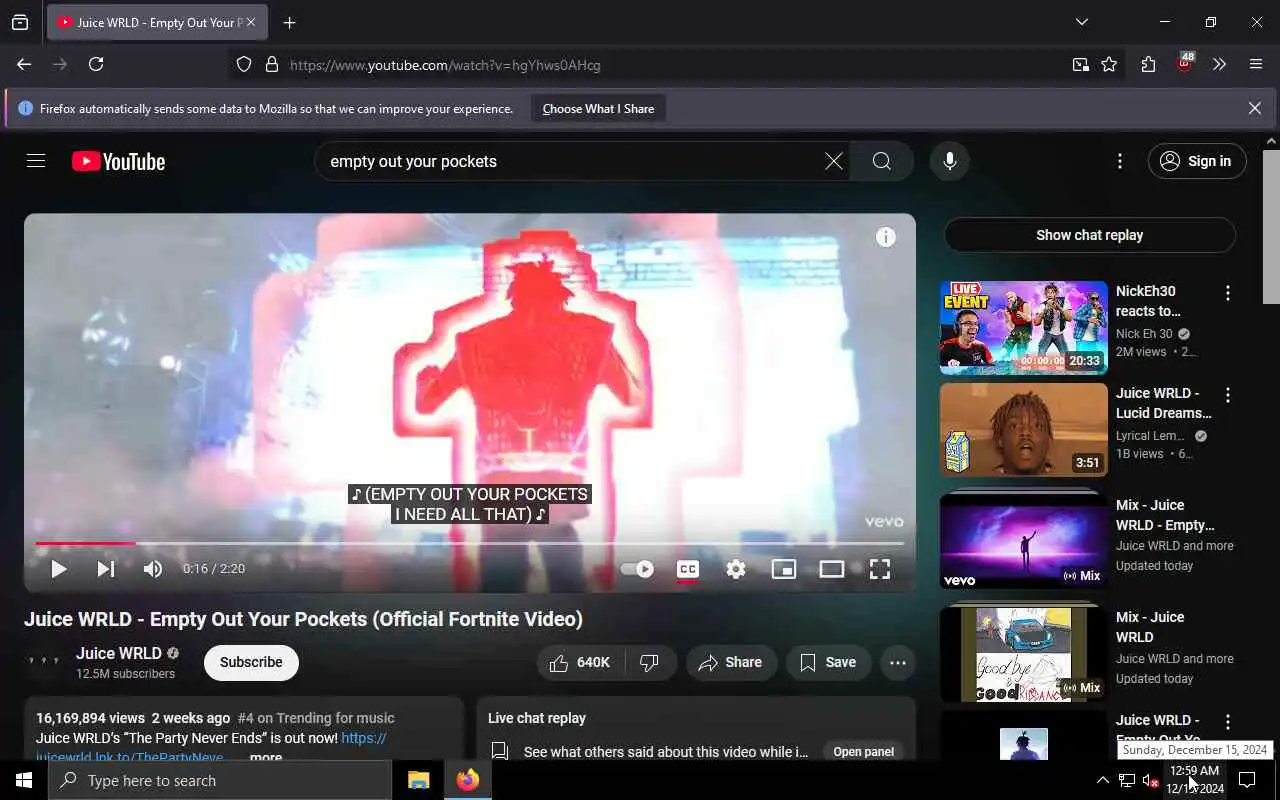Screen dimensions: 1280x800
Task: Open Firefox application menu
Action: coord(1256,65)
